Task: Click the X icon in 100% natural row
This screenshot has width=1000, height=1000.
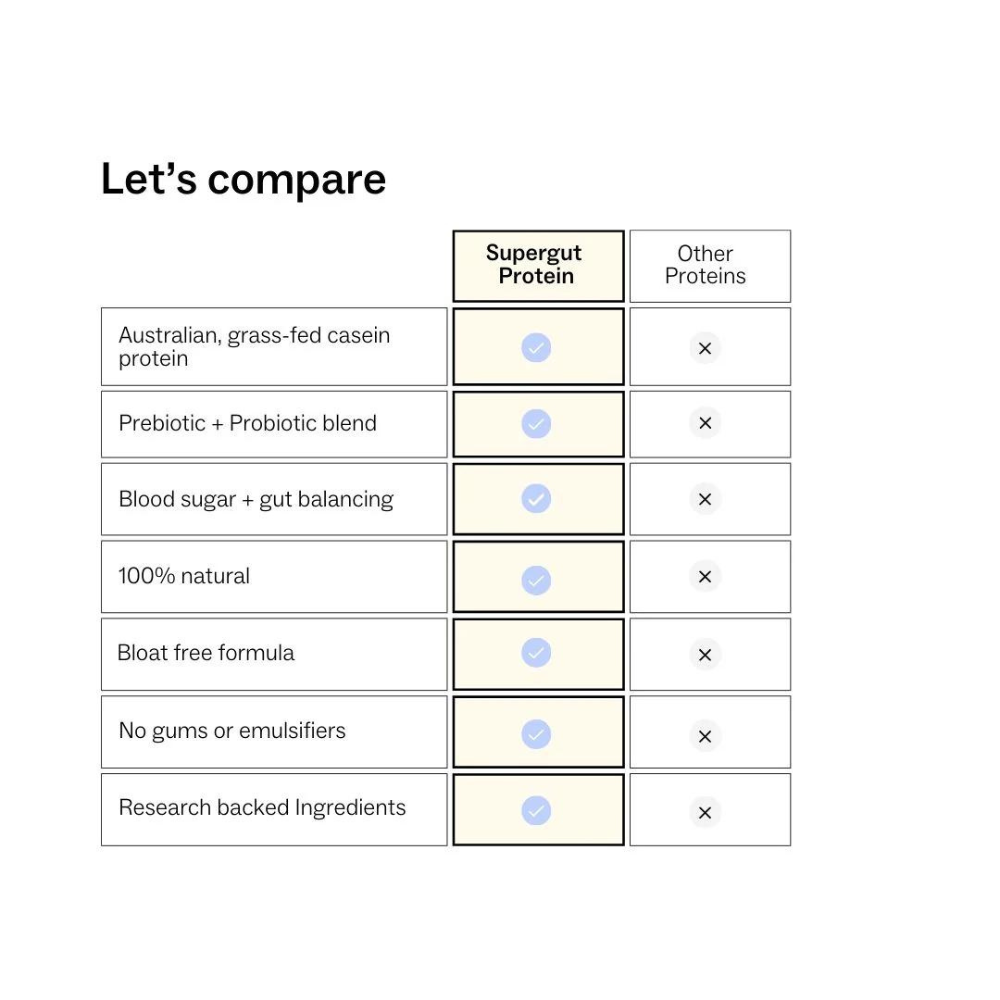Action: point(705,577)
